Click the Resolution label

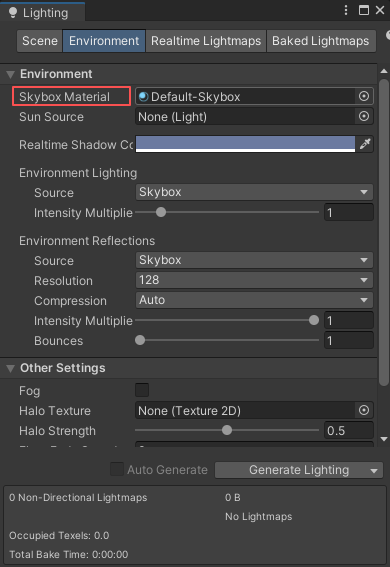(63, 281)
